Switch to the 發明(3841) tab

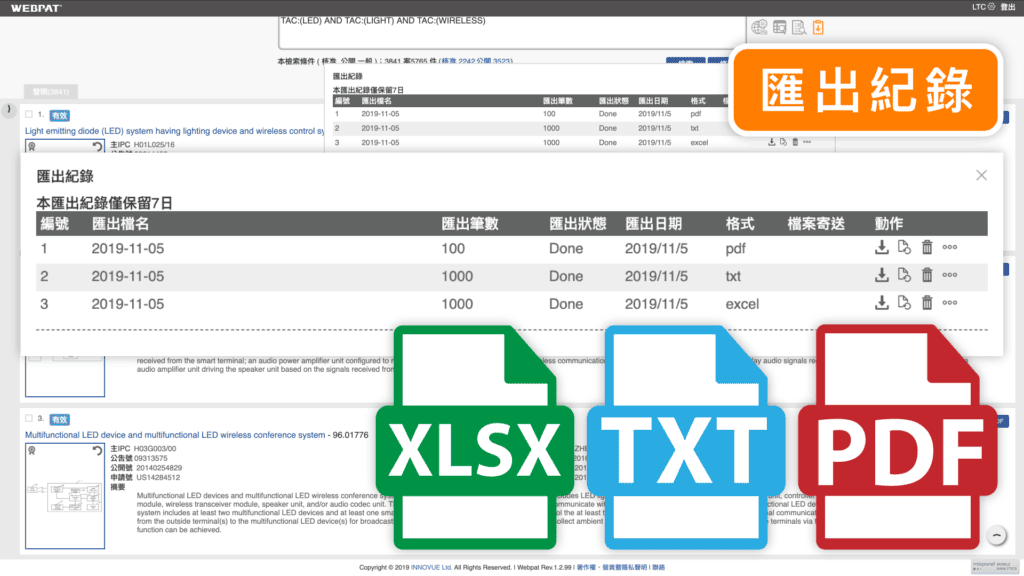[x=48, y=92]
